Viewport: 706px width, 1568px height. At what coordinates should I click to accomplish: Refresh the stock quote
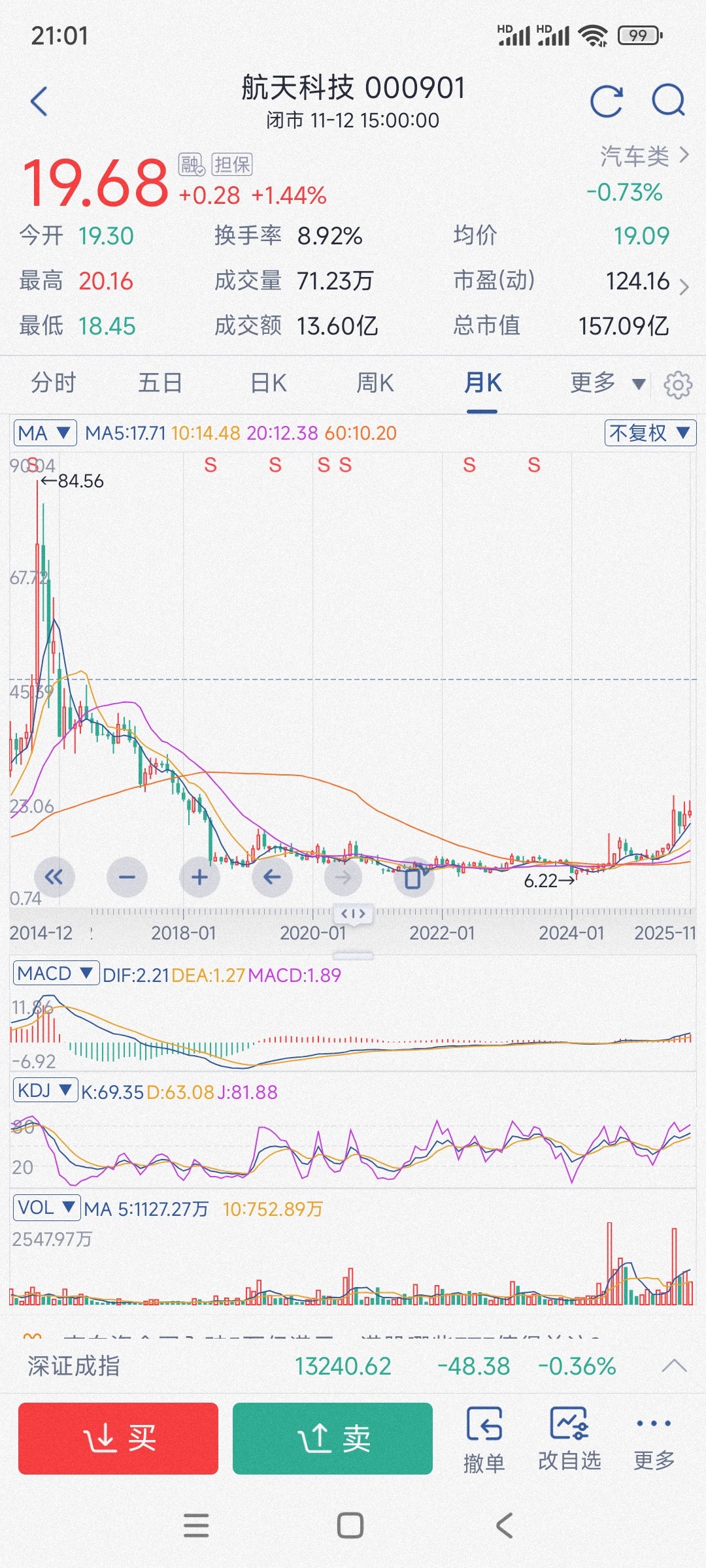click(606, 101)
